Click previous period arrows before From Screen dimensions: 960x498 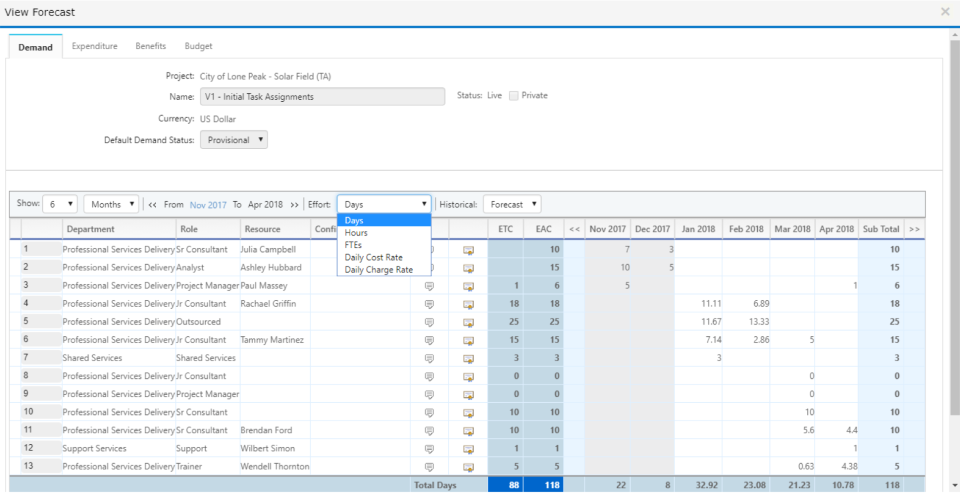(x=152, y=205)
